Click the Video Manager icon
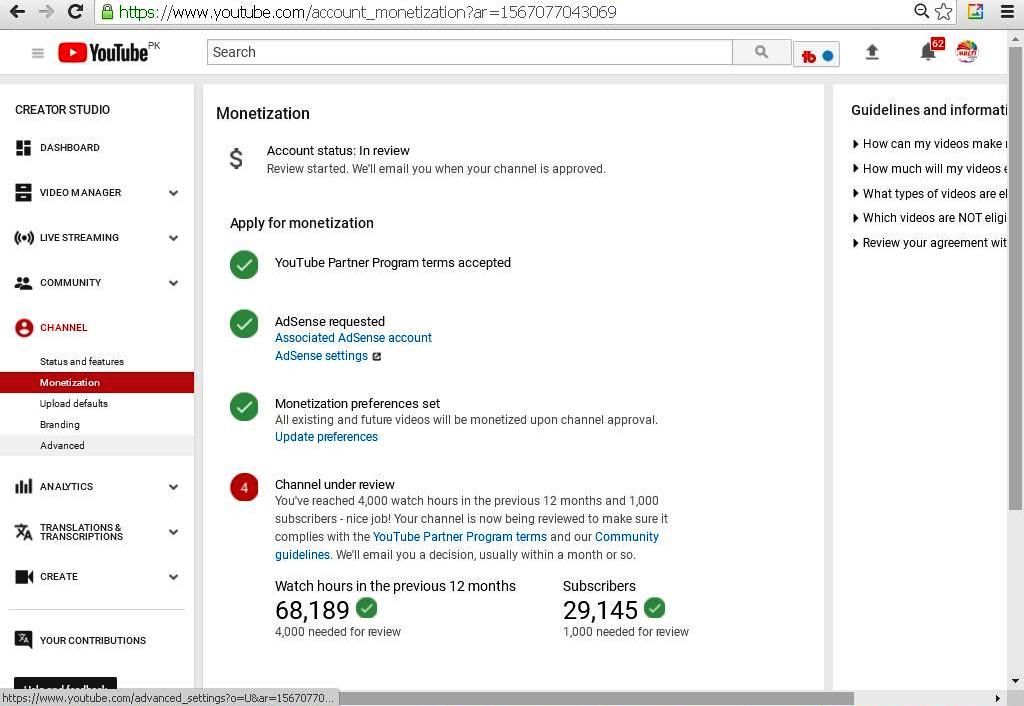The width and height of the screenshot is (1024, 706). [x=24, y=193]
